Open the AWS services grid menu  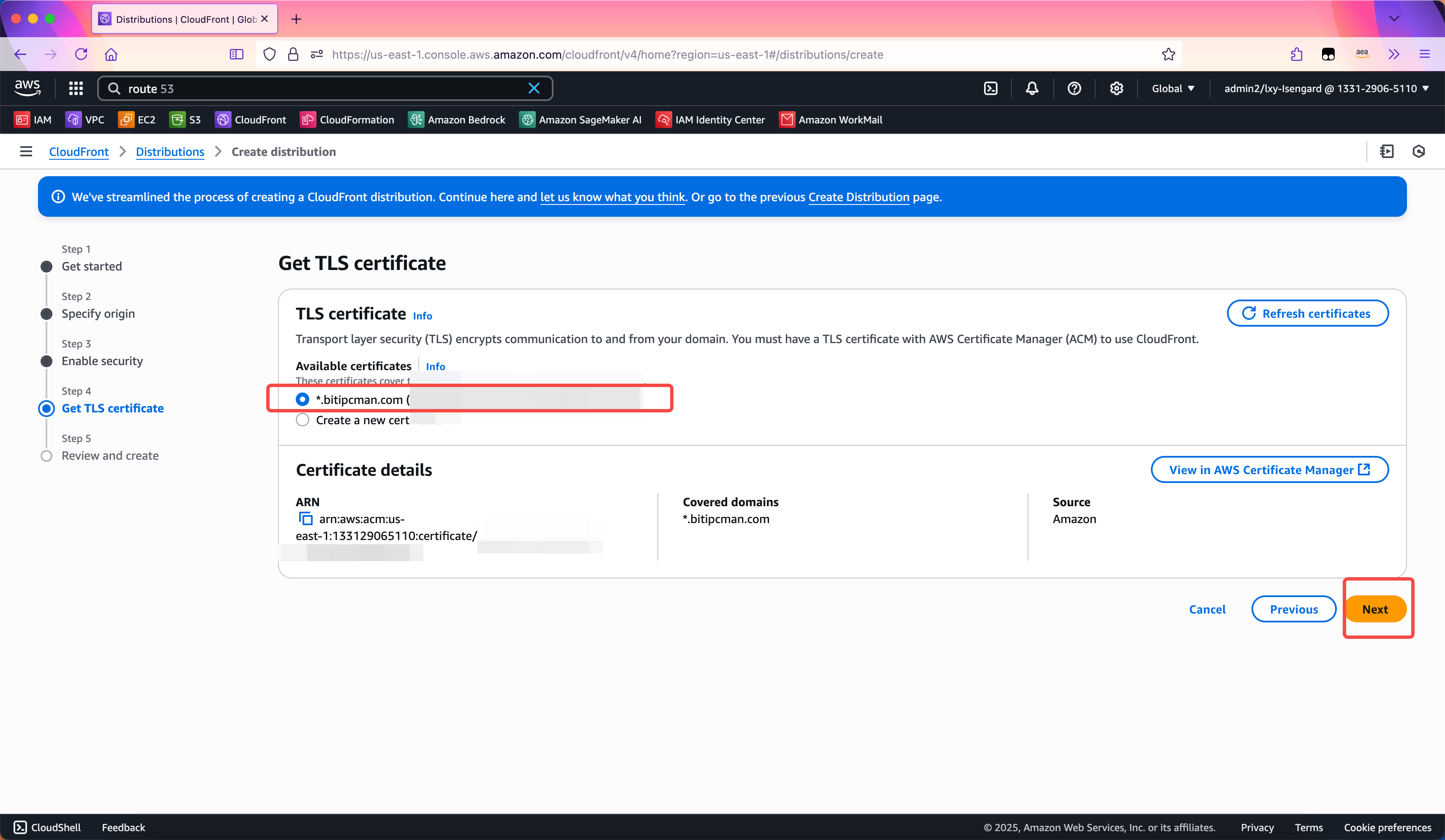click(x=76, y=88)
